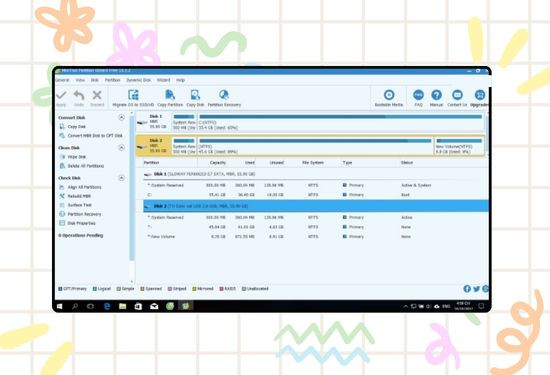Open Disk Properties in the sidebar
550x375 pixels.
(x=78, y=223)
